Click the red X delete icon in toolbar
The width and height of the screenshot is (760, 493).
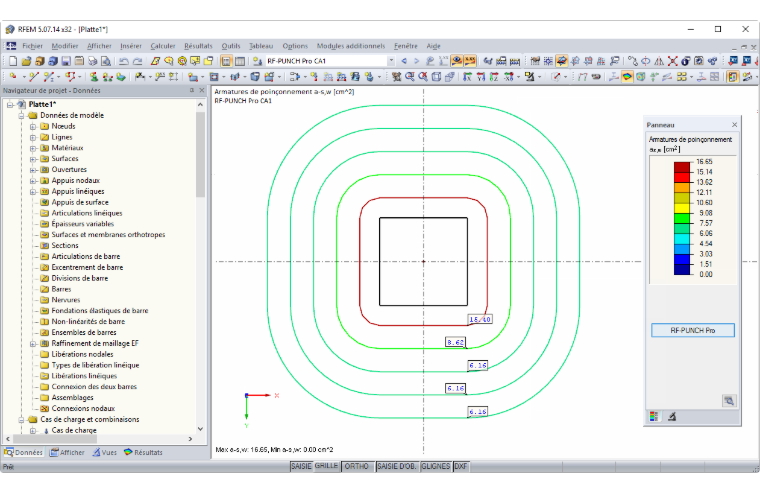click(672, 61)
